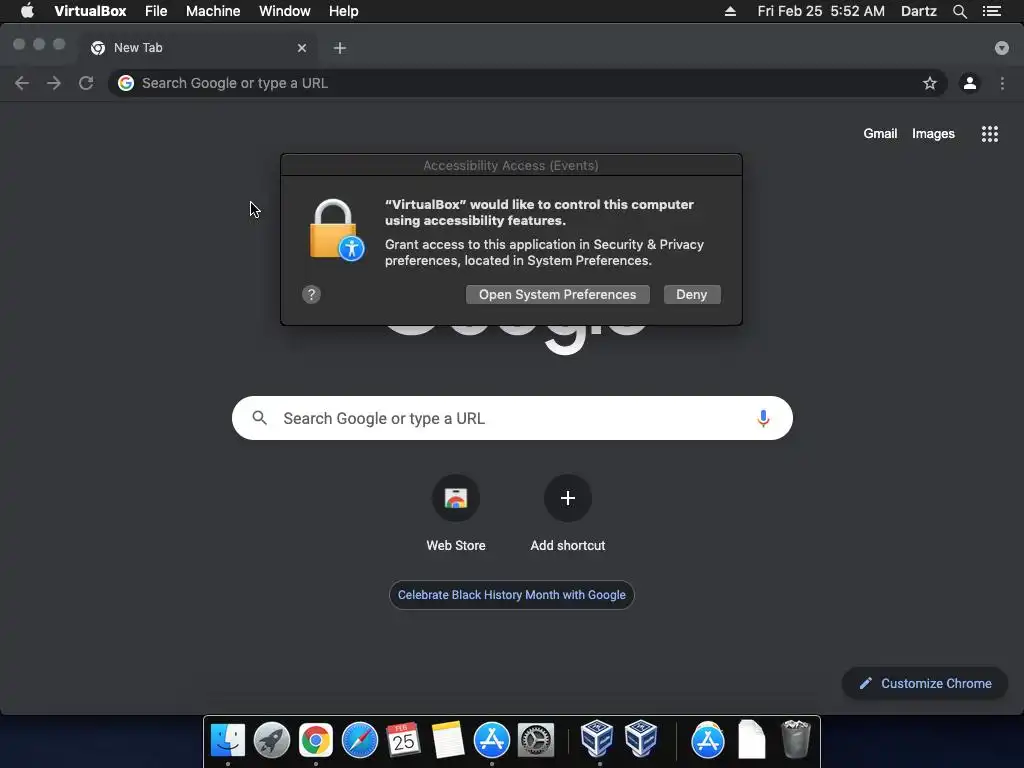This screenshot has height=768, width=1024.
Task: Click Open System Preferences button
Action: (558, 295)
